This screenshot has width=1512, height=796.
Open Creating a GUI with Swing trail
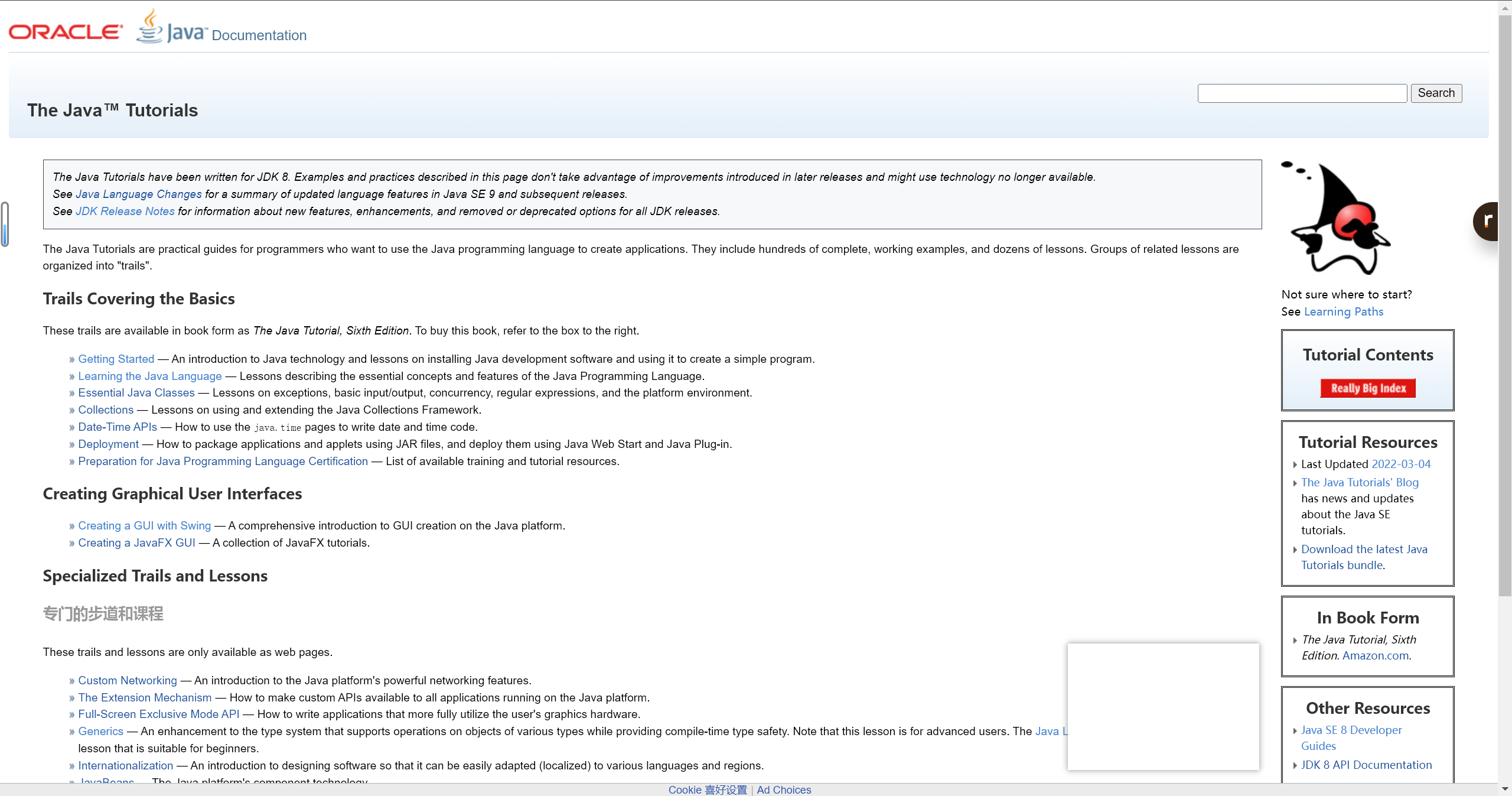[144, 525]
